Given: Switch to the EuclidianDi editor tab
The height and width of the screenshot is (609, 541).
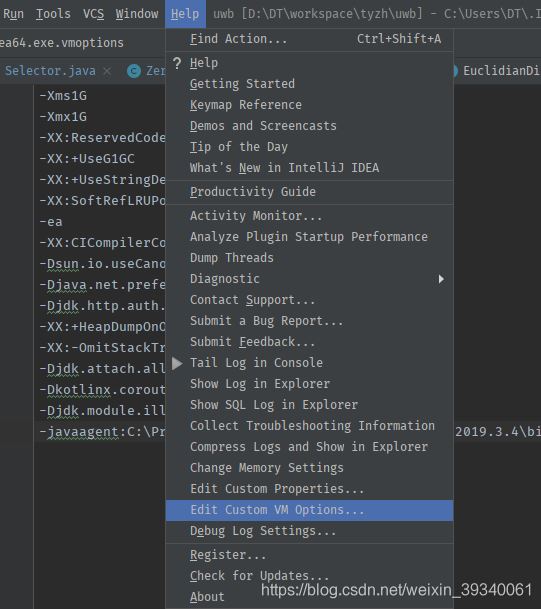Looking at the screenshot, I should pyautogui.click(x=500, y=71).
